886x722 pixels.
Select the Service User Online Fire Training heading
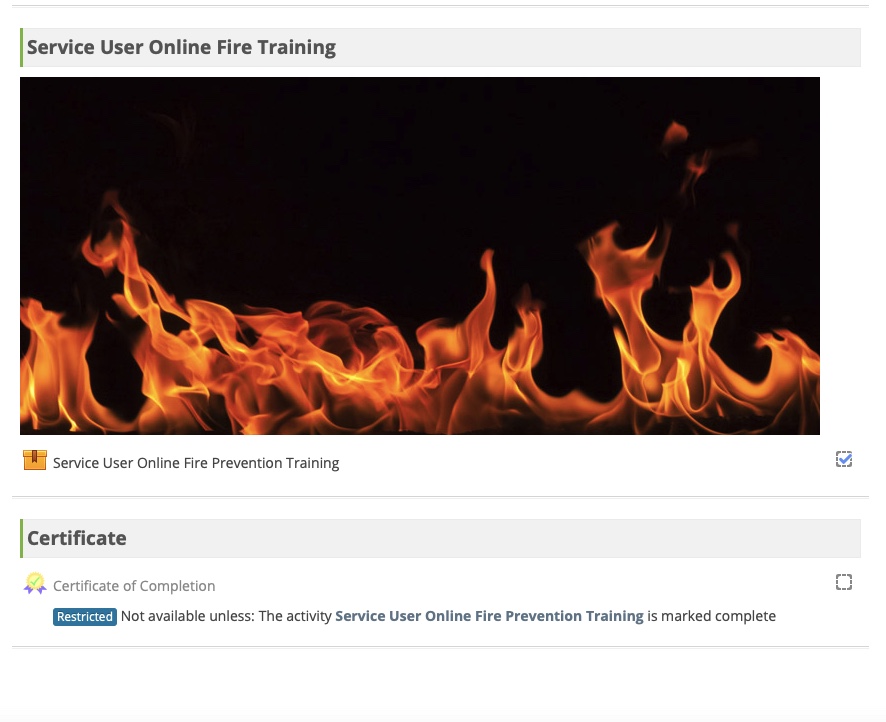[x=181, y=47]
